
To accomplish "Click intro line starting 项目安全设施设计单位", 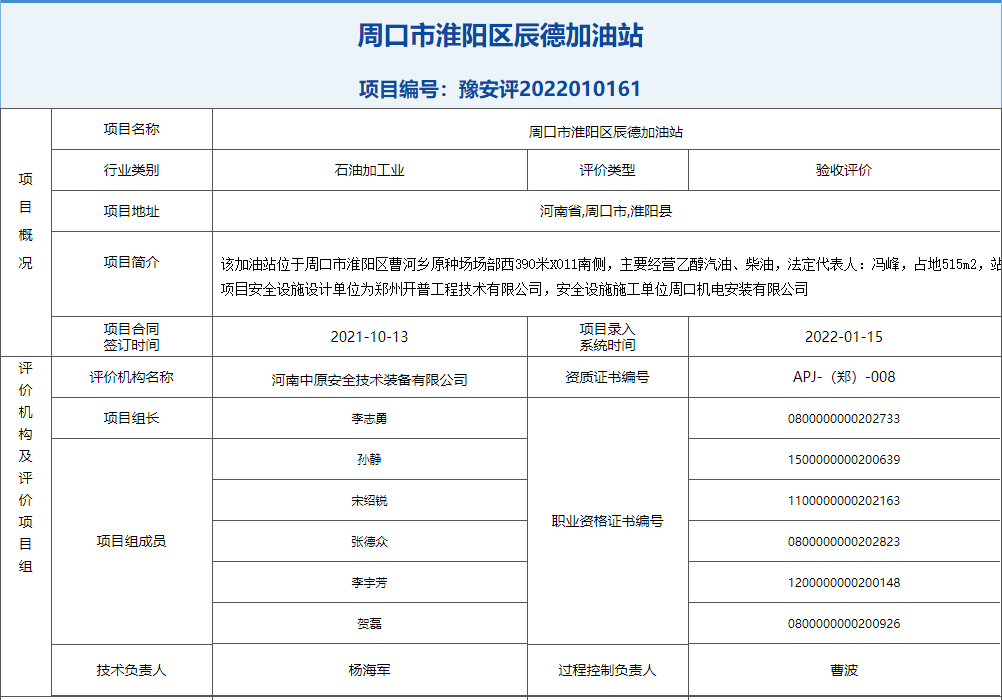I will (514, 290).
